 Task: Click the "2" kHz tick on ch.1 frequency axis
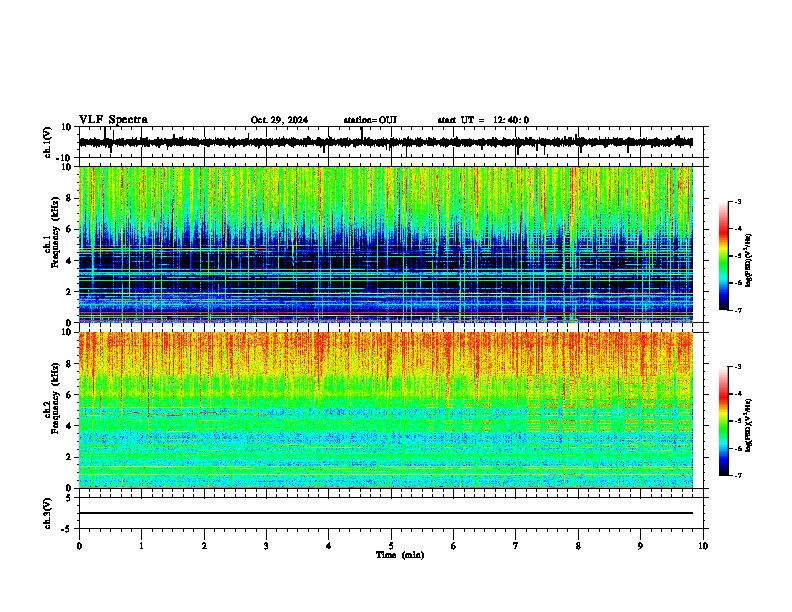70,291
